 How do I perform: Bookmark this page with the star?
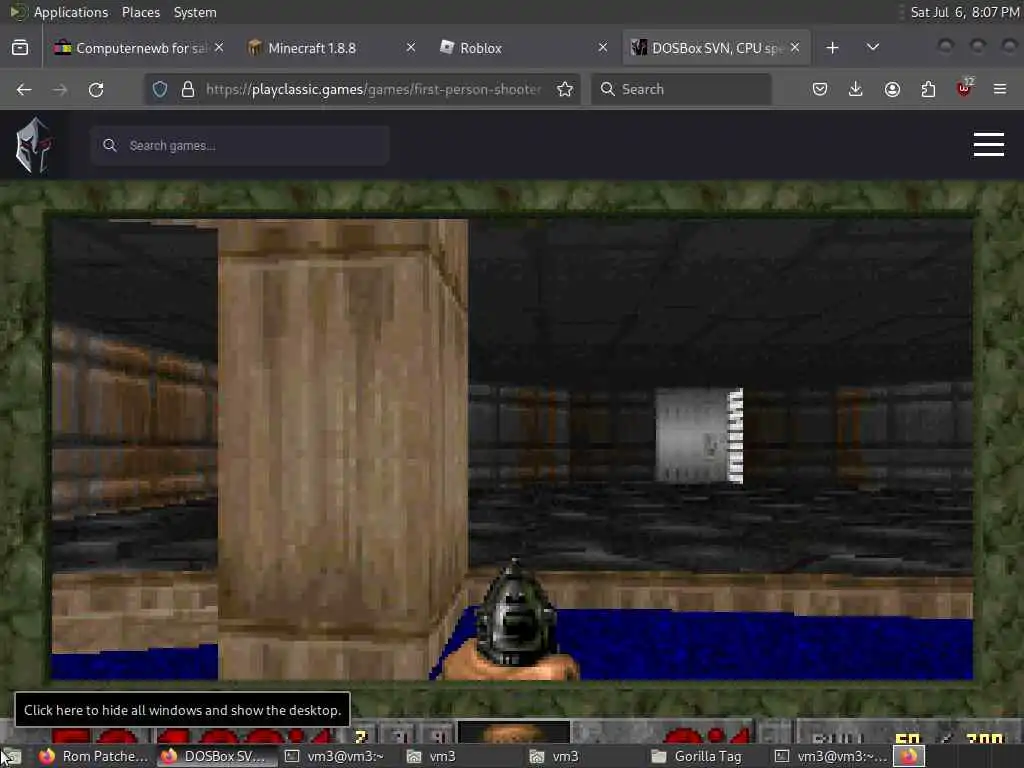click(x=565, y=89)
